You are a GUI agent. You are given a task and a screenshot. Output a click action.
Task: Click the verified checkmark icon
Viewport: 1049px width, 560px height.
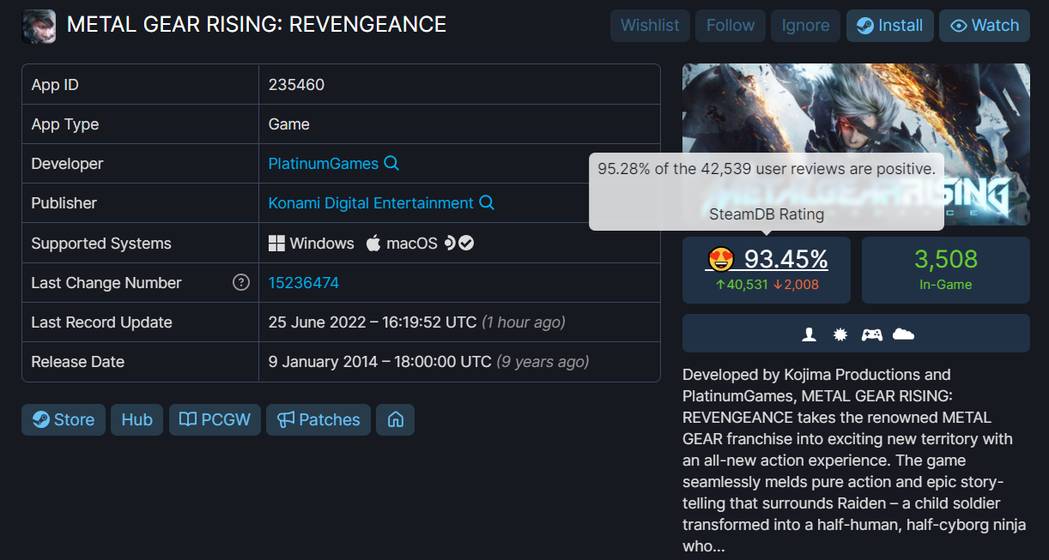[467, 244]
